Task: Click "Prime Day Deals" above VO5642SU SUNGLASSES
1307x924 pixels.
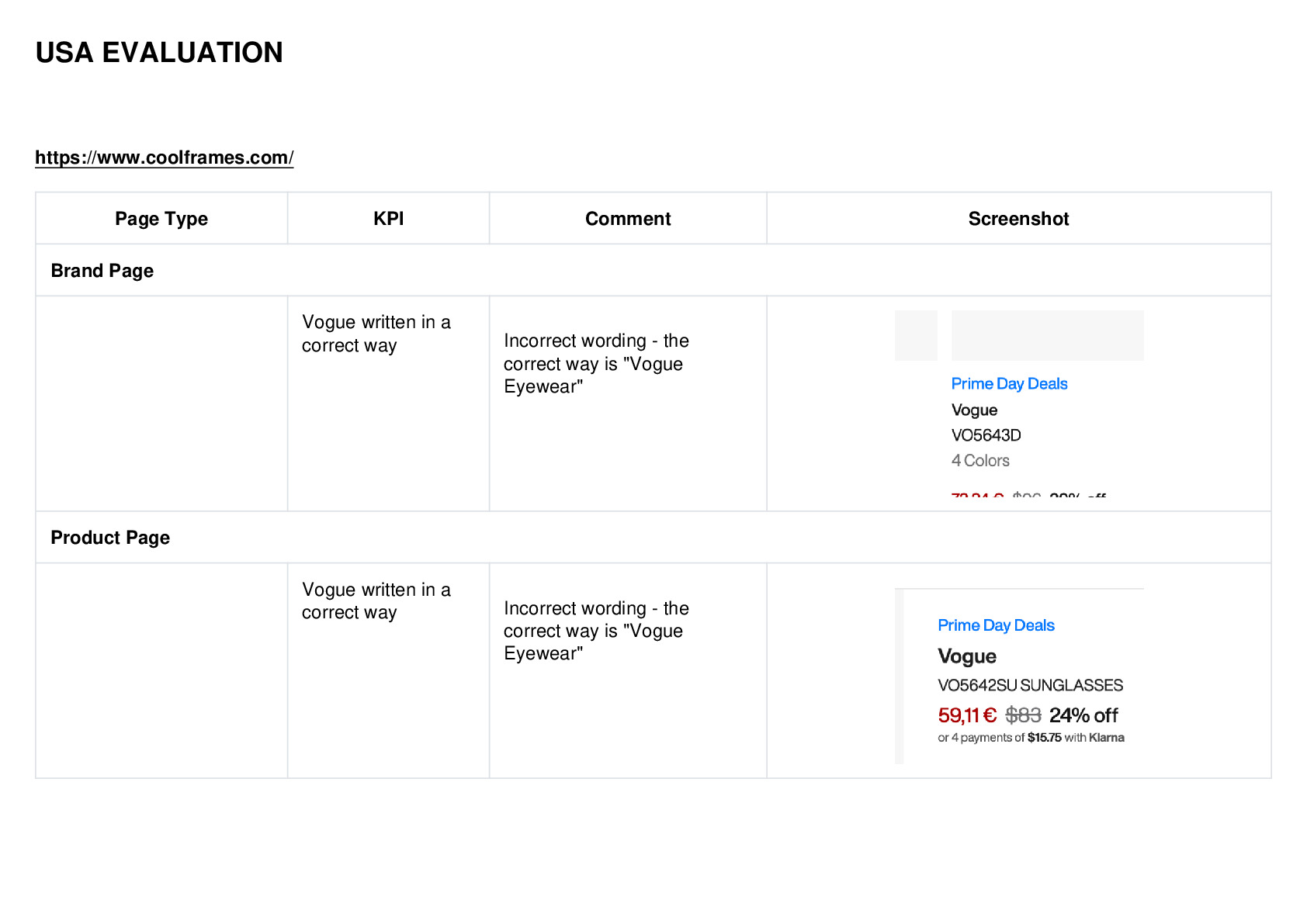Action: click(996, 625)
